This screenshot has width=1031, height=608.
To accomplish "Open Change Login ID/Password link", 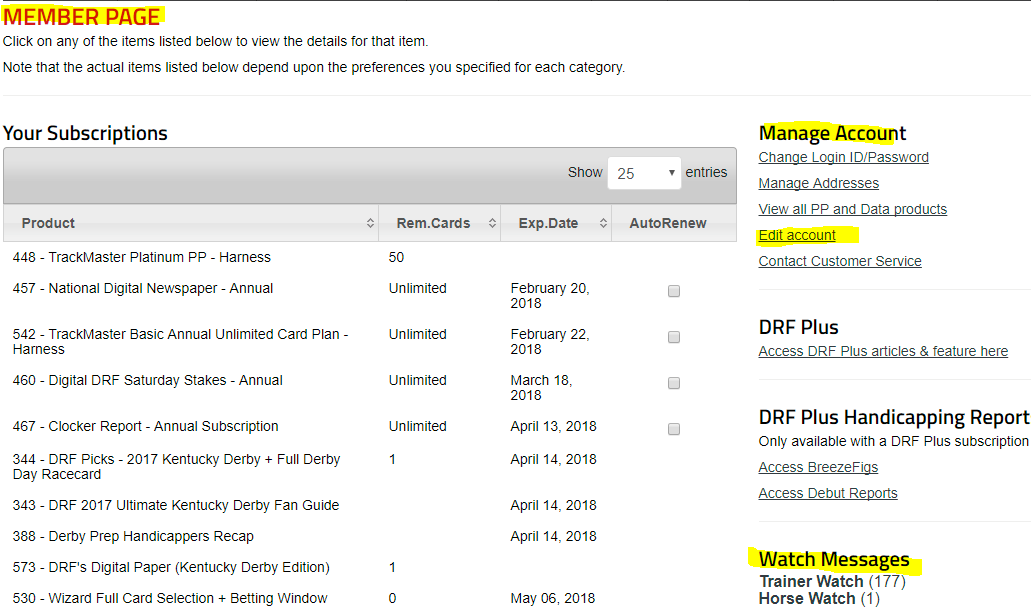I will pyautogui.click(x=844, y=157).
